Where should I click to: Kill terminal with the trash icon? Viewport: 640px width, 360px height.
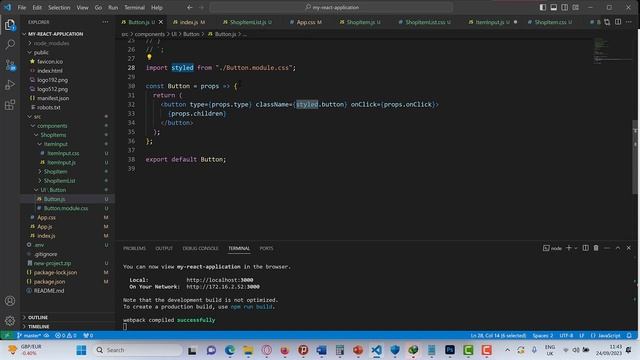tap(596, 248)
